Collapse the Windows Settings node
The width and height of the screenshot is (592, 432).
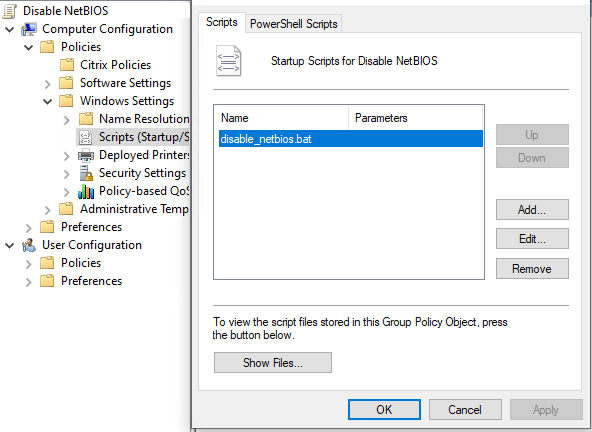48,101
